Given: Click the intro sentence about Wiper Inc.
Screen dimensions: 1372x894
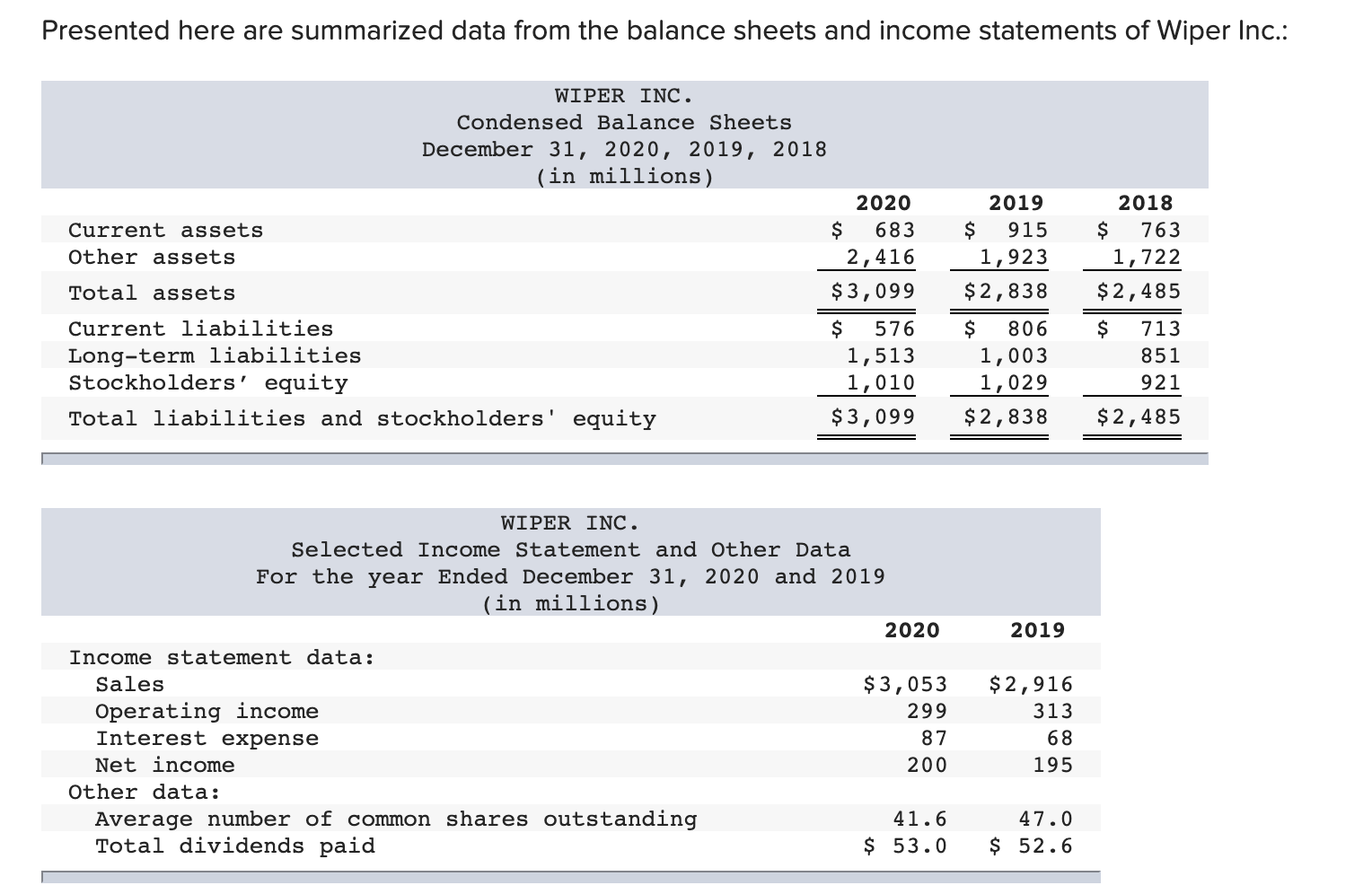Looking at the screenshot, I should [x=664, y=31].
